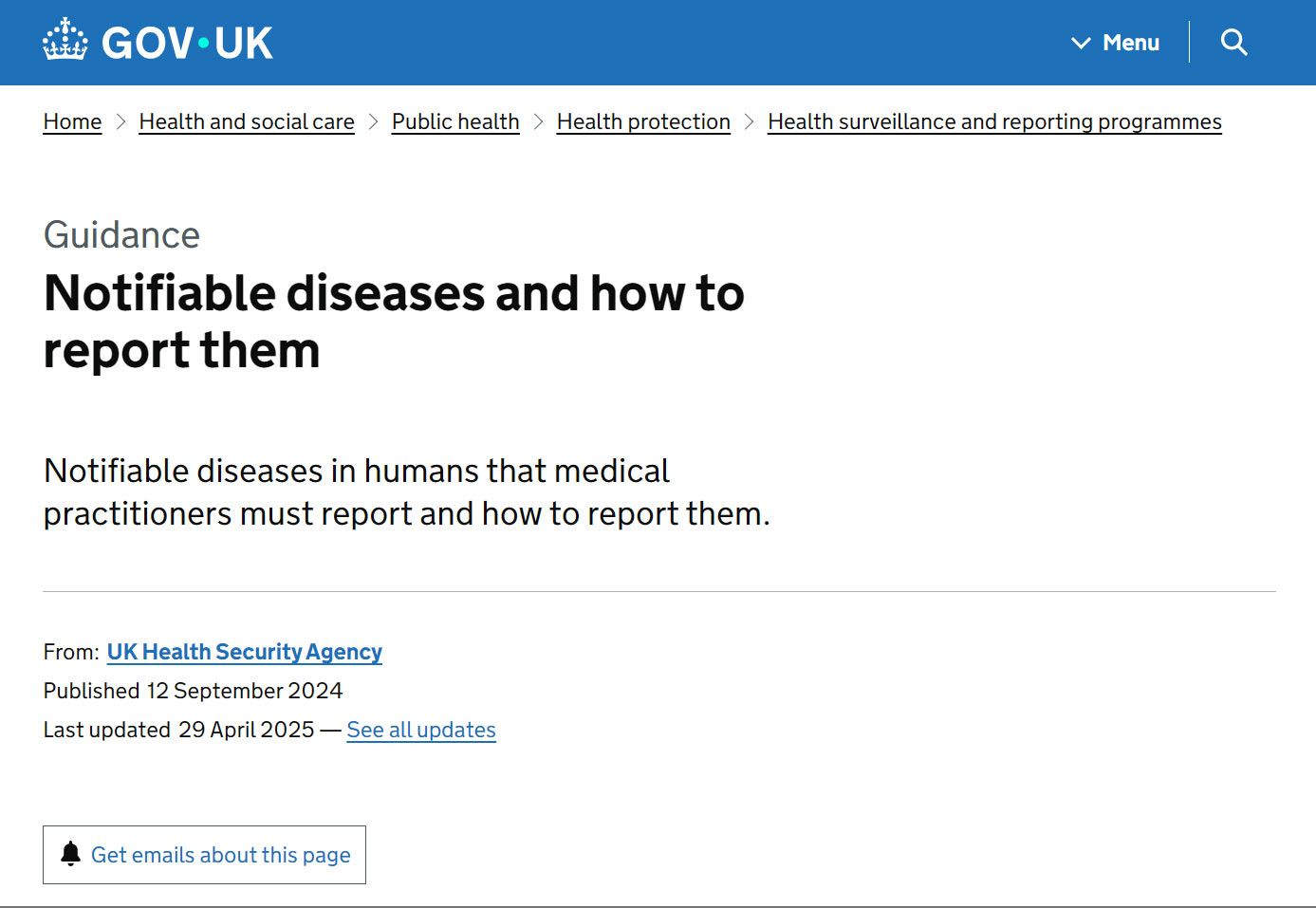Expand the Menu chevron arrow
1316x908 pixels.
pyautogui.click(x=1080, y=43)
